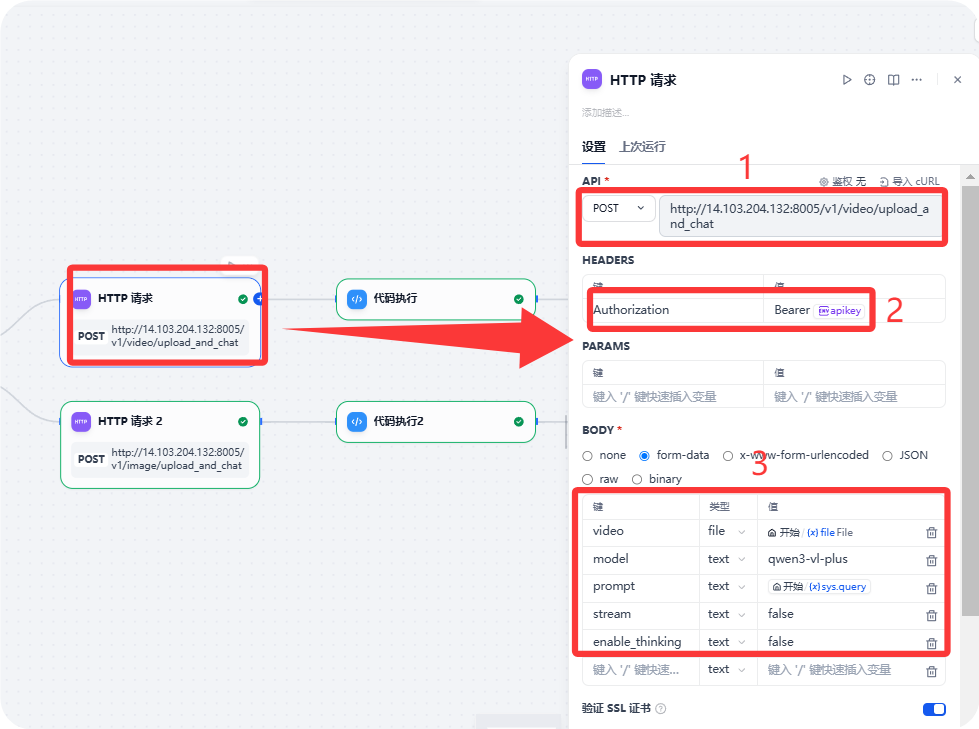979x729 pixels.
Task: Open type dropdown for stream row
Action: pyautogui.click(x=727, y=614)
